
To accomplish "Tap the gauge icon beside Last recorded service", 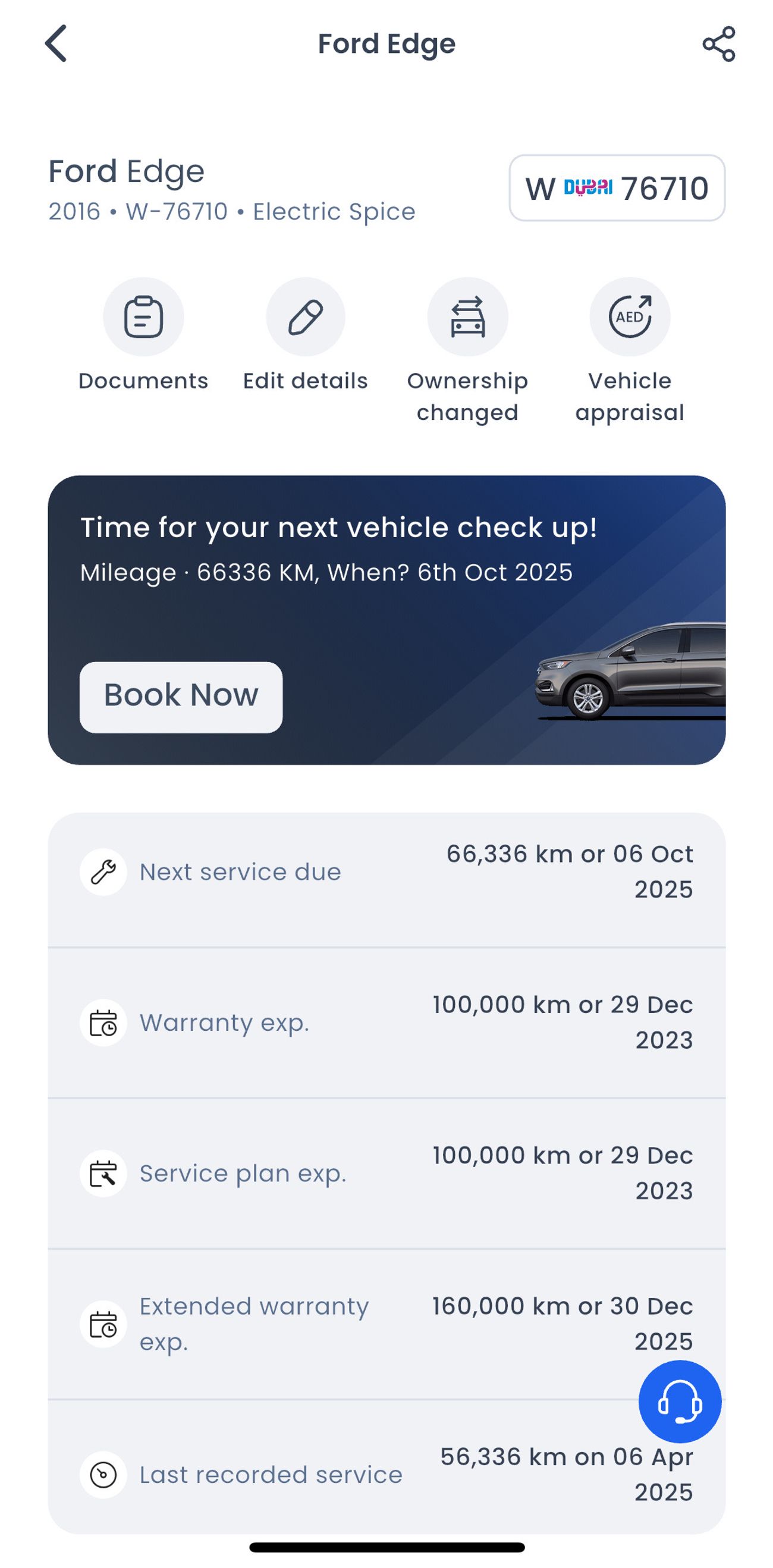I will [103, 1474].
